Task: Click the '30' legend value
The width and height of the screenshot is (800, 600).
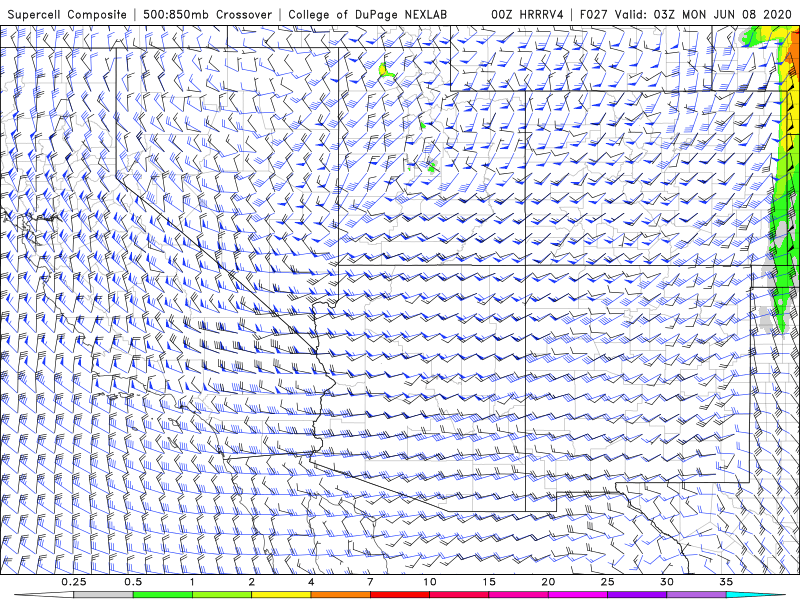Action: pyautogui.click(x=667, y=582)
